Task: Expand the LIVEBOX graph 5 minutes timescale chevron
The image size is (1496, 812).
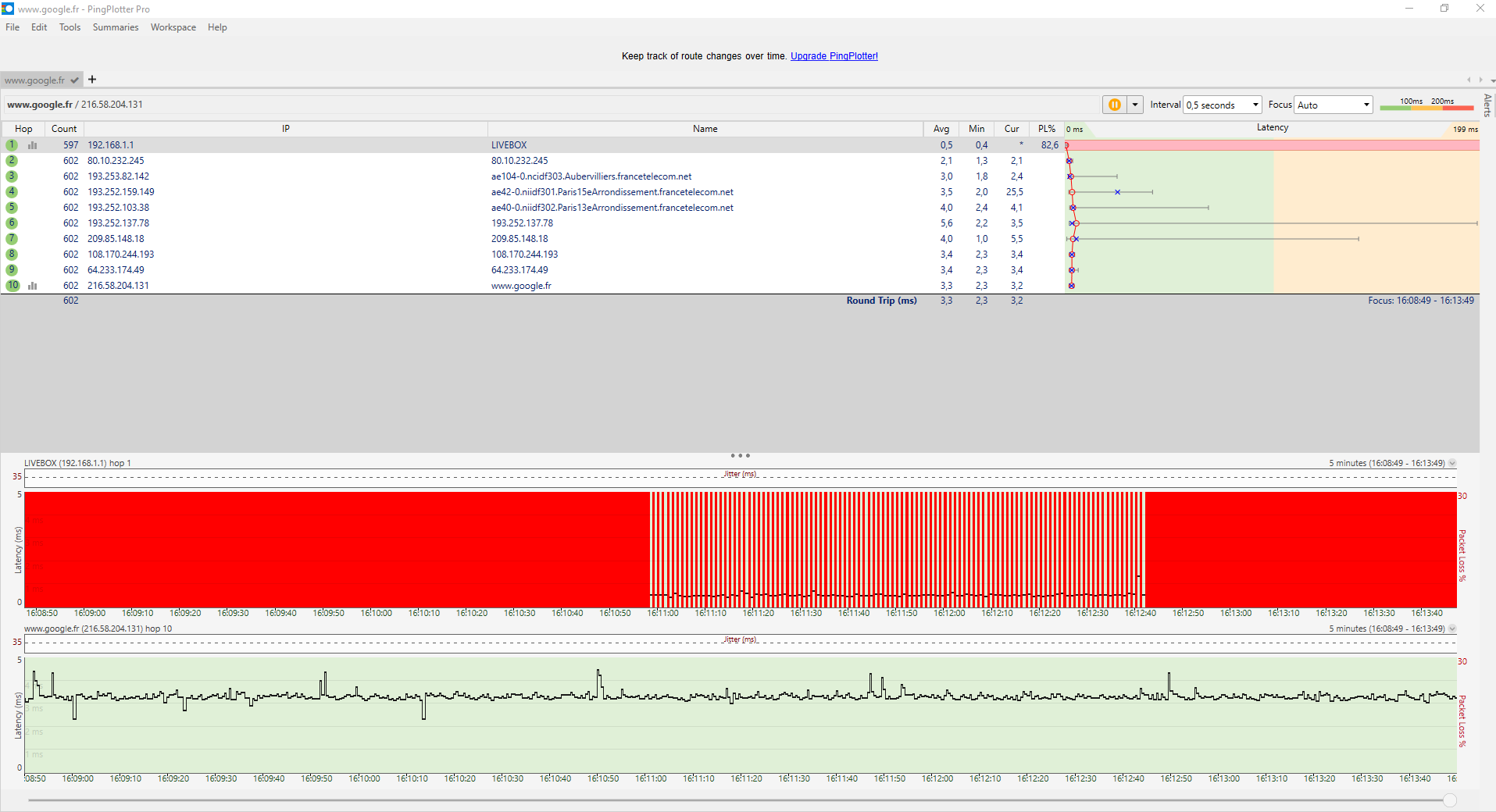Action: pyautogui.click(x=1452, y=463)
